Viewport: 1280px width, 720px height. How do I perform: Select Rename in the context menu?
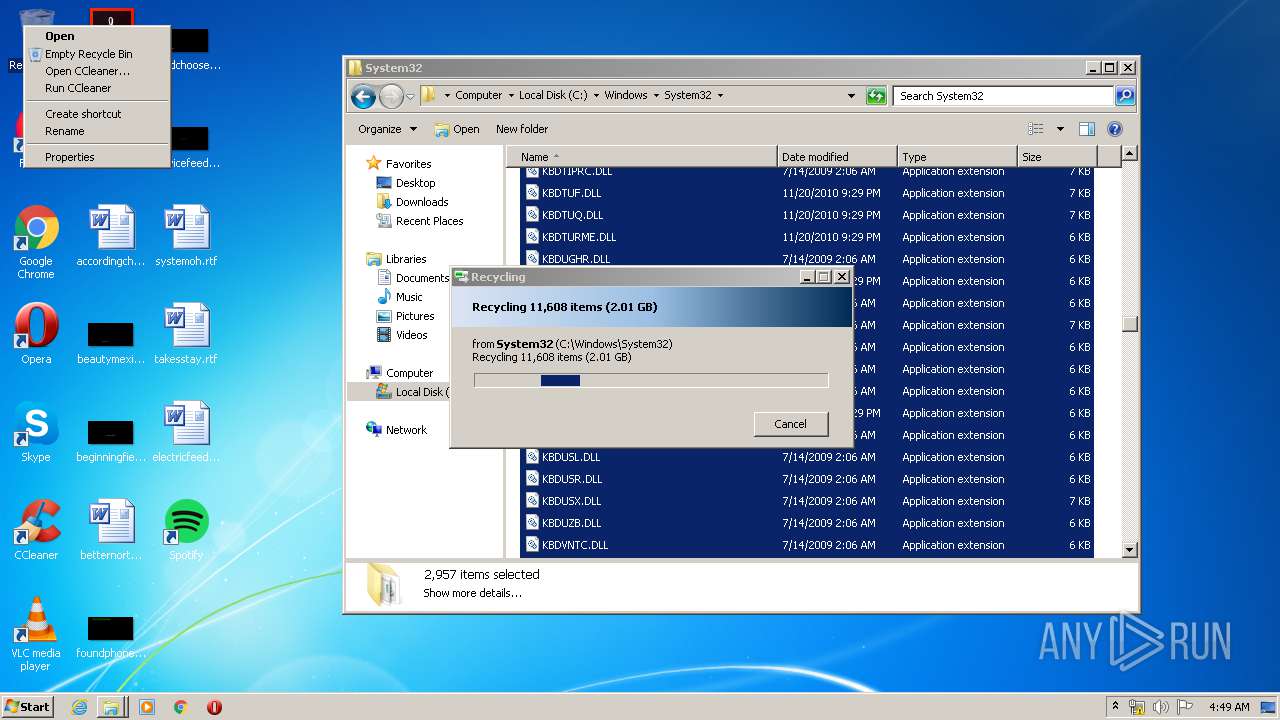click(97, 131)
